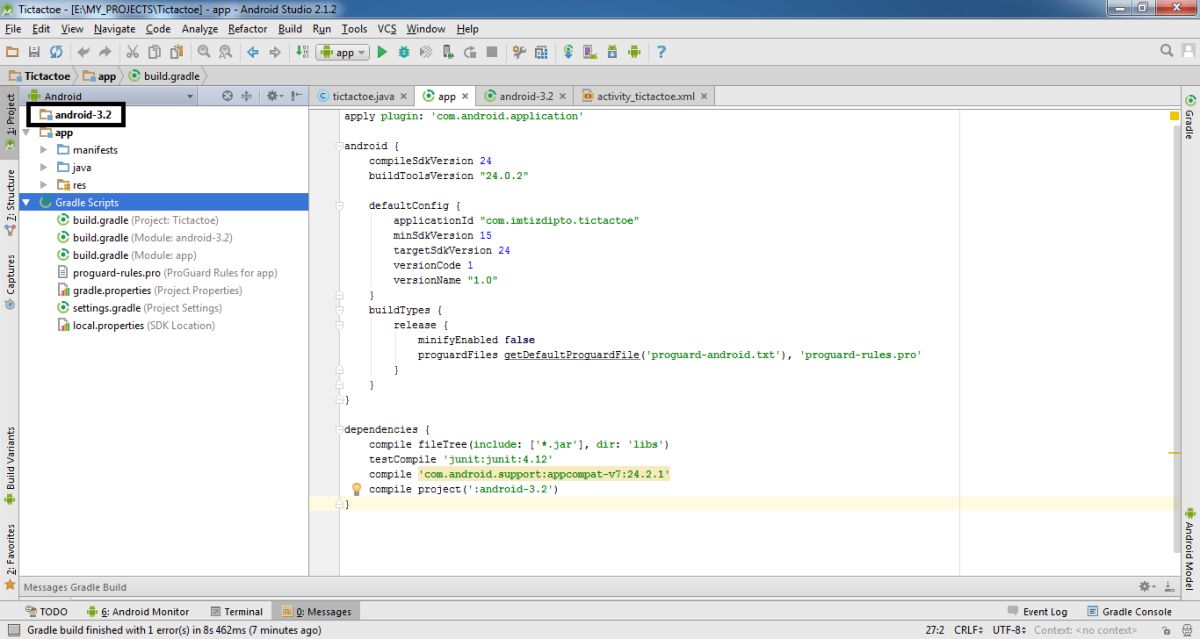Toggle the Gradle Console tool window
The image size is (1200, 639).
tap(1130, 611)
